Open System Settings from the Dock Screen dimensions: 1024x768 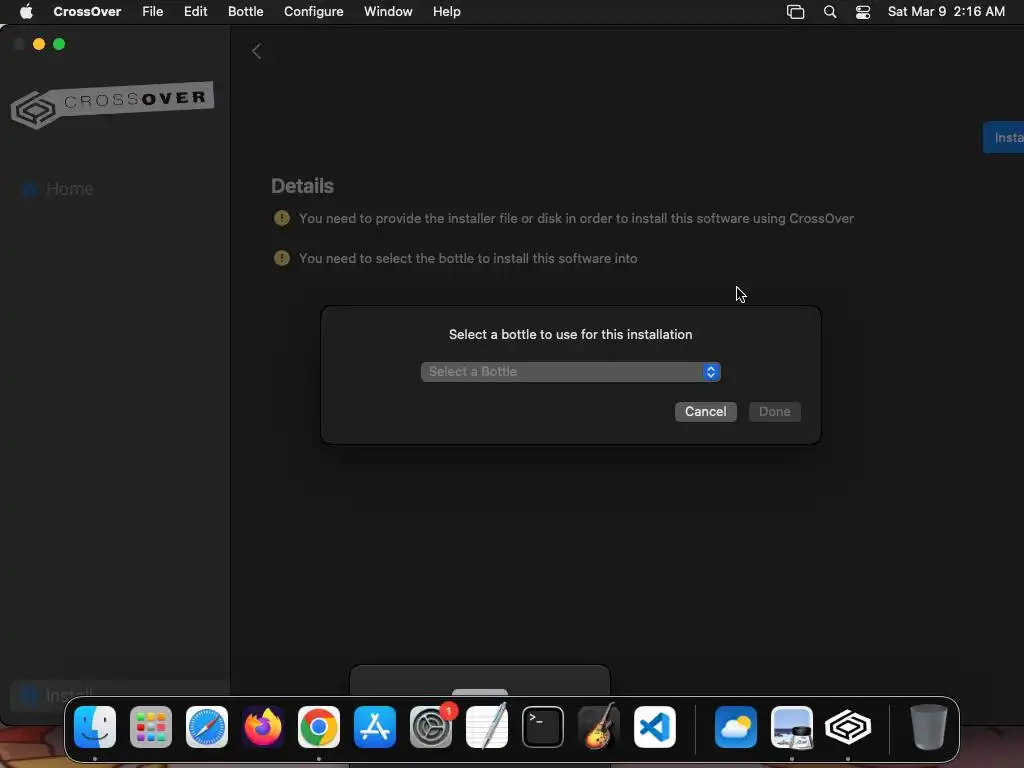coord(431,727)
